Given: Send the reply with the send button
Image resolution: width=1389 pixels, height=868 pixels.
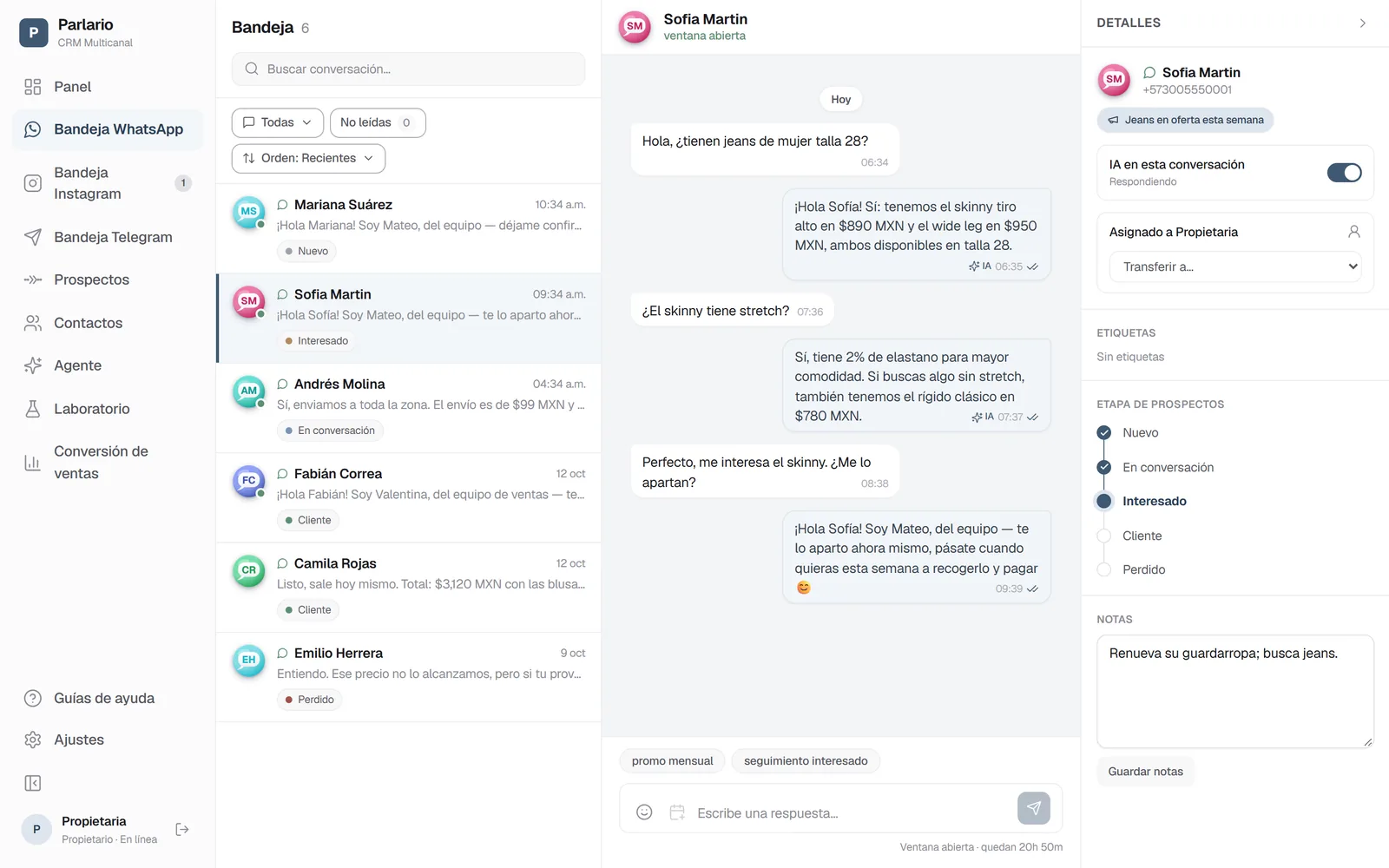Looking at the screenshot, I should [x=1034, y=808].
